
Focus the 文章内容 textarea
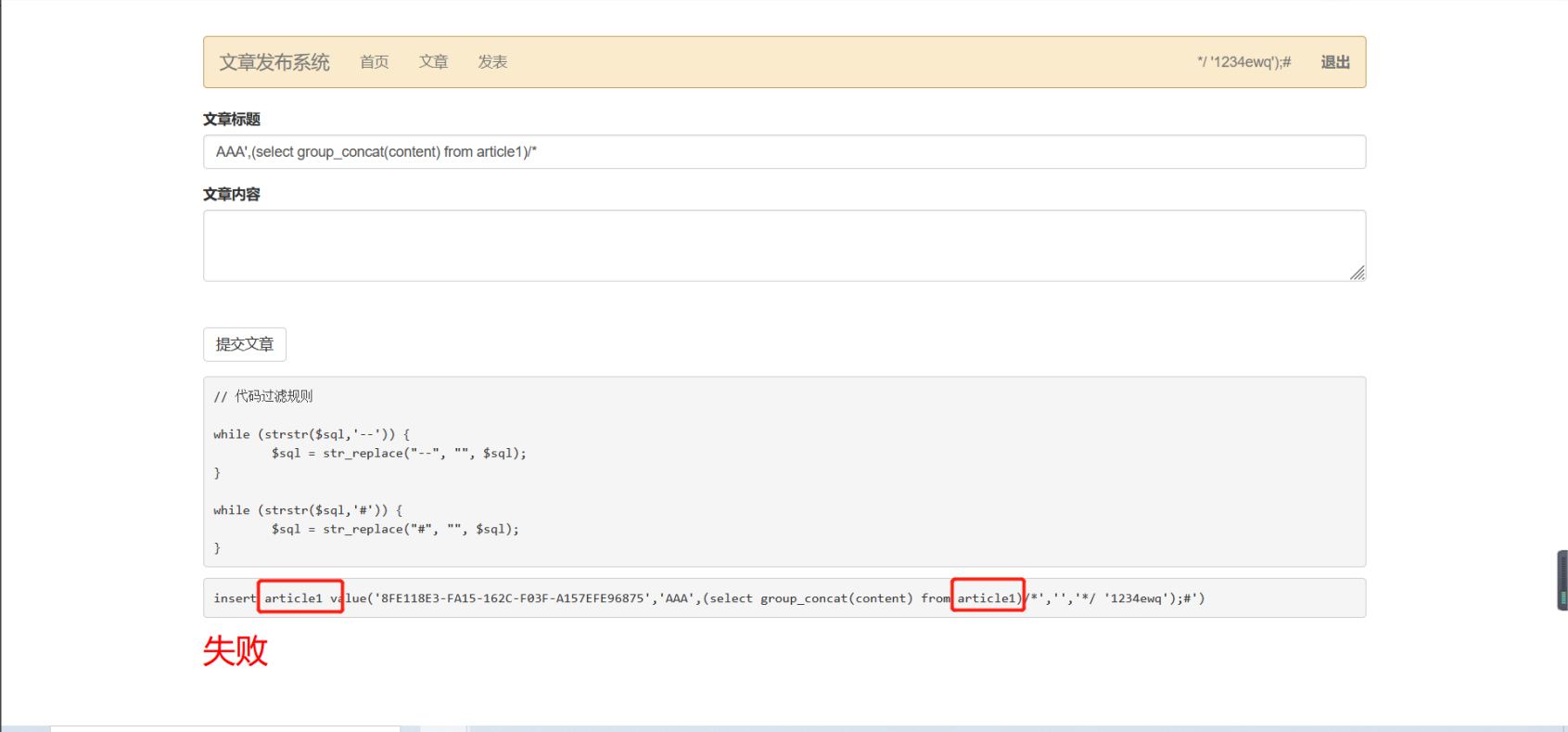(x=784, y=246)
